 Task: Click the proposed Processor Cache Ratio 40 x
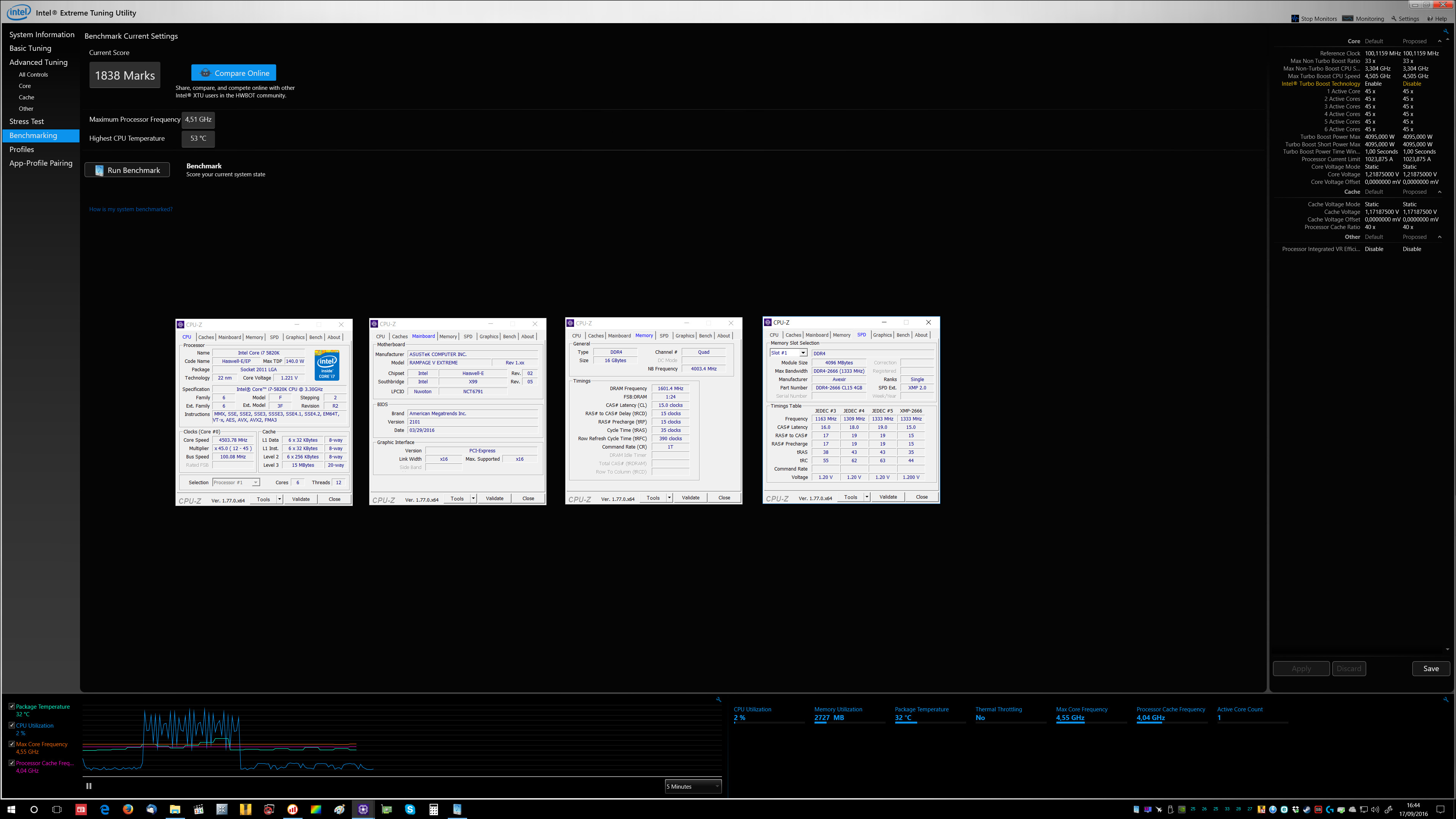tap(1407, 227)
